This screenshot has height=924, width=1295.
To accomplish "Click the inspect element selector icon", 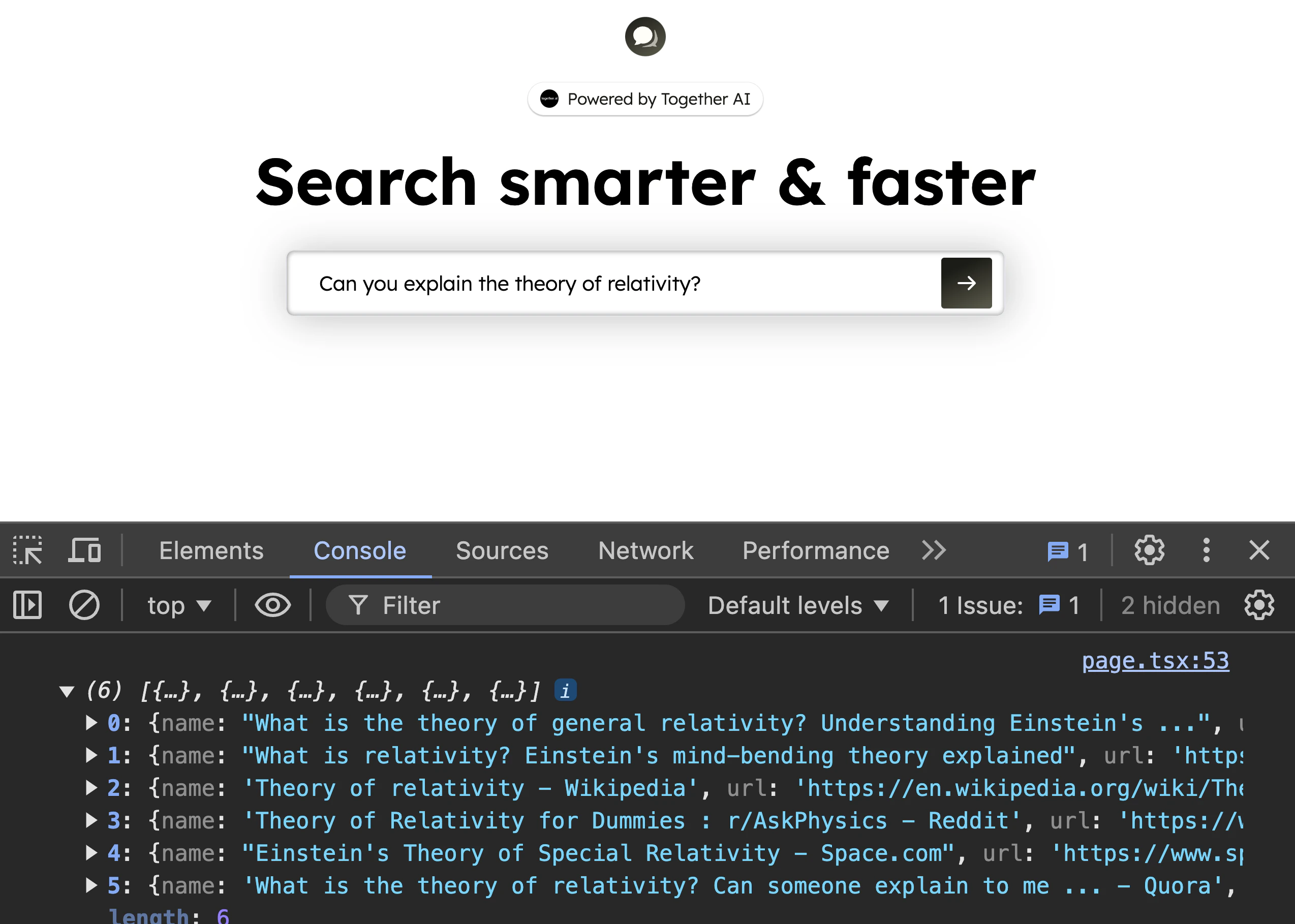I will point(27,550).
